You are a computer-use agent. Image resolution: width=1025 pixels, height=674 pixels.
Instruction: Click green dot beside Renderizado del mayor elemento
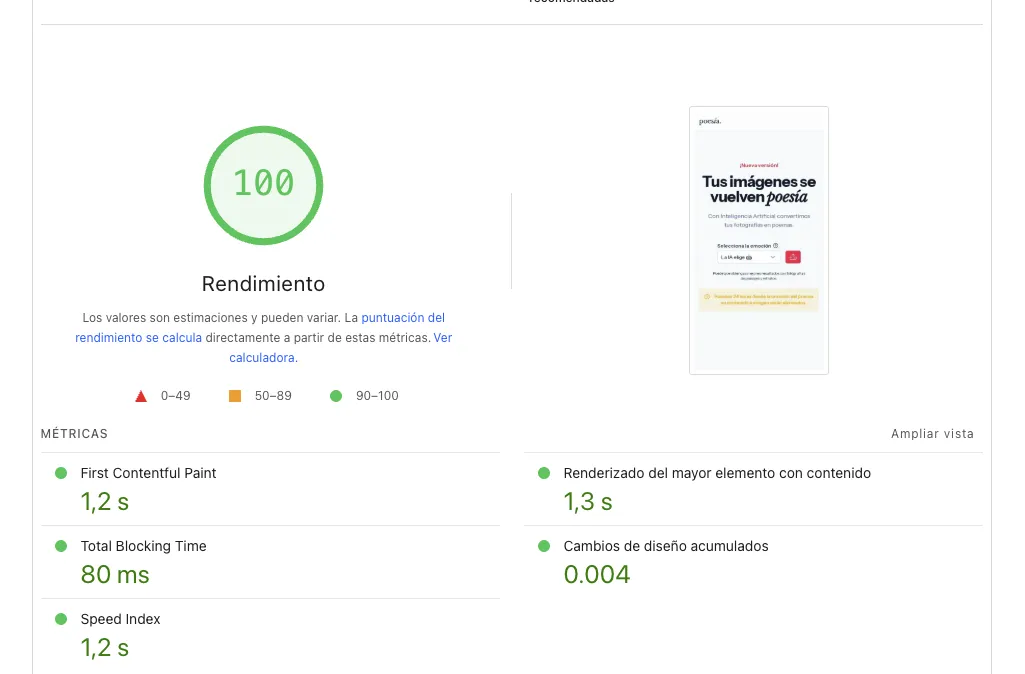(544, 473)
